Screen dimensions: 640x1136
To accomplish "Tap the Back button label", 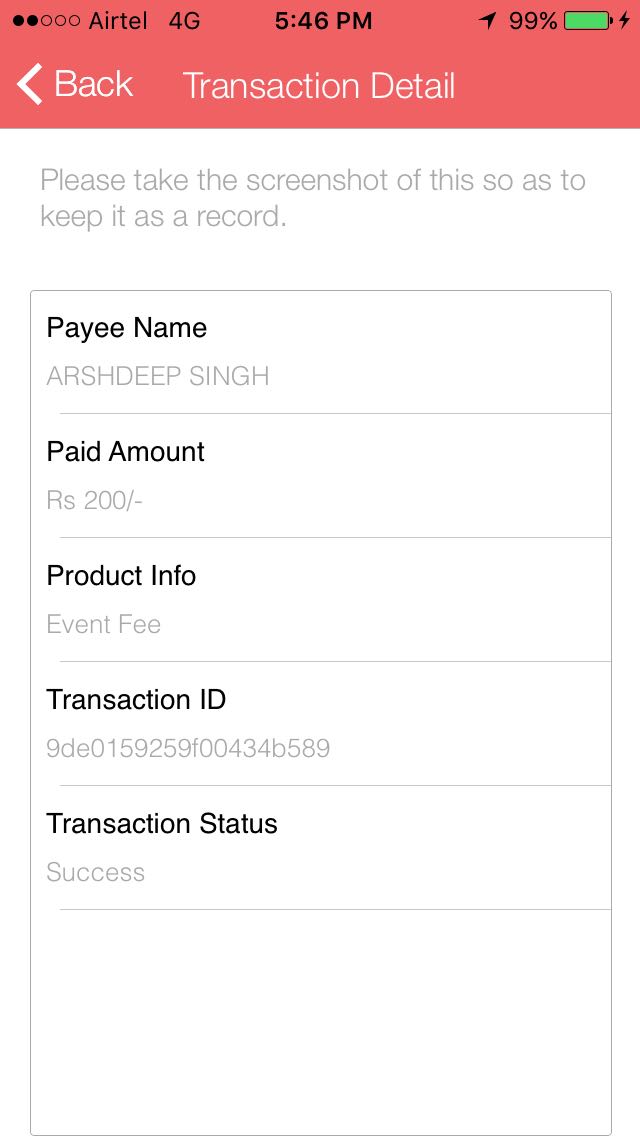I will (x=93, y=85).
